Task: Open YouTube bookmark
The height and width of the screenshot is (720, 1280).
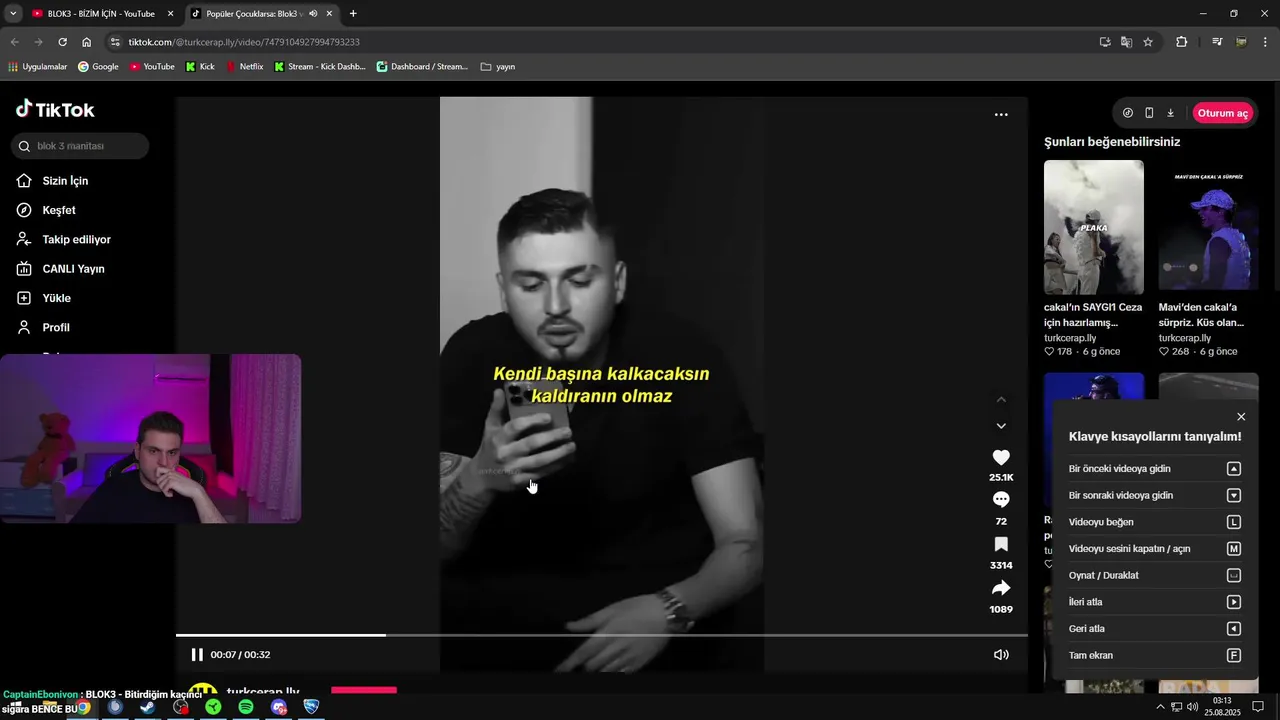Action: coord(152,67)
